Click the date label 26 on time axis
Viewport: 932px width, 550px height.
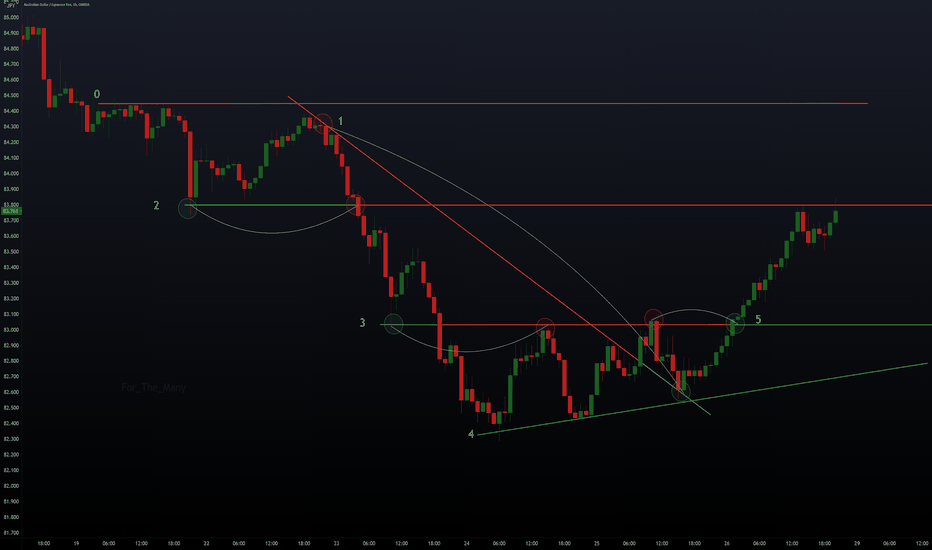click(727, 543)
